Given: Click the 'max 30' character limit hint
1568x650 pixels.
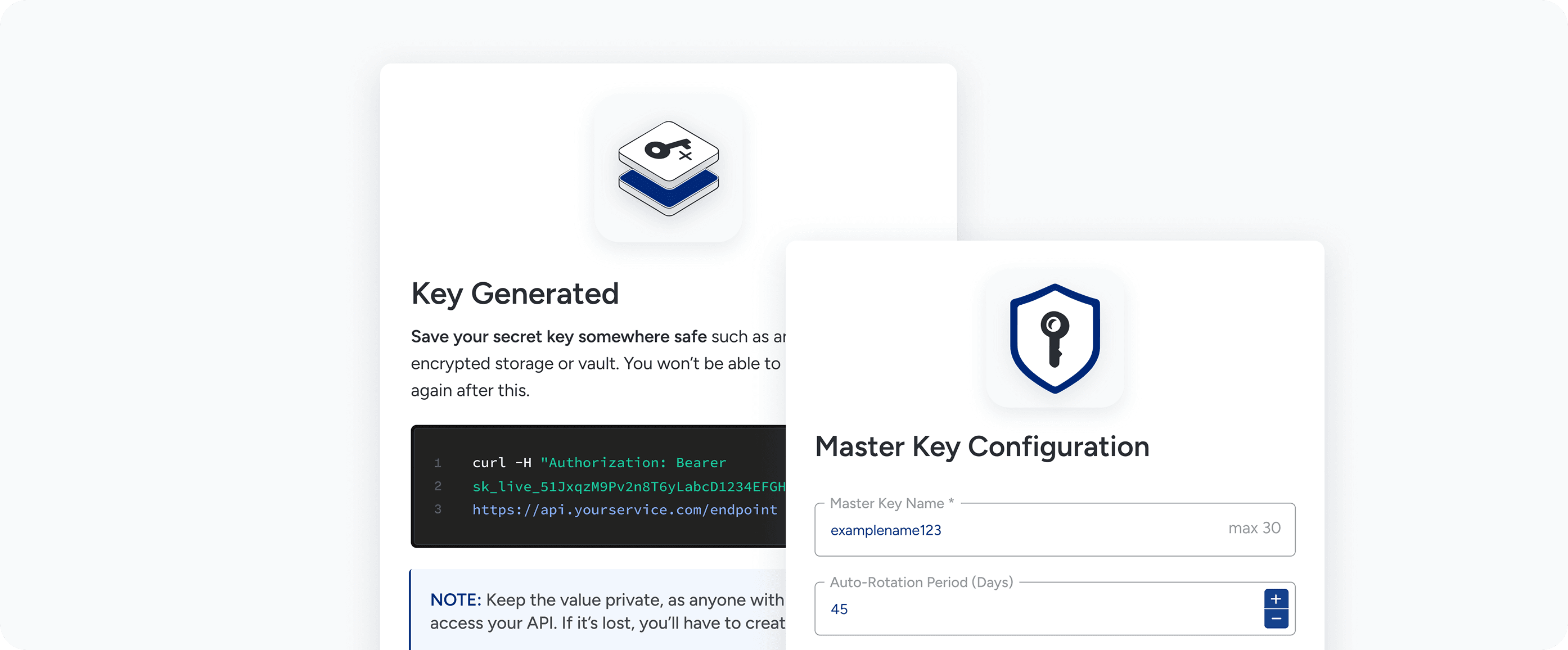Looking at the screenshot, I should (1254, 529).
